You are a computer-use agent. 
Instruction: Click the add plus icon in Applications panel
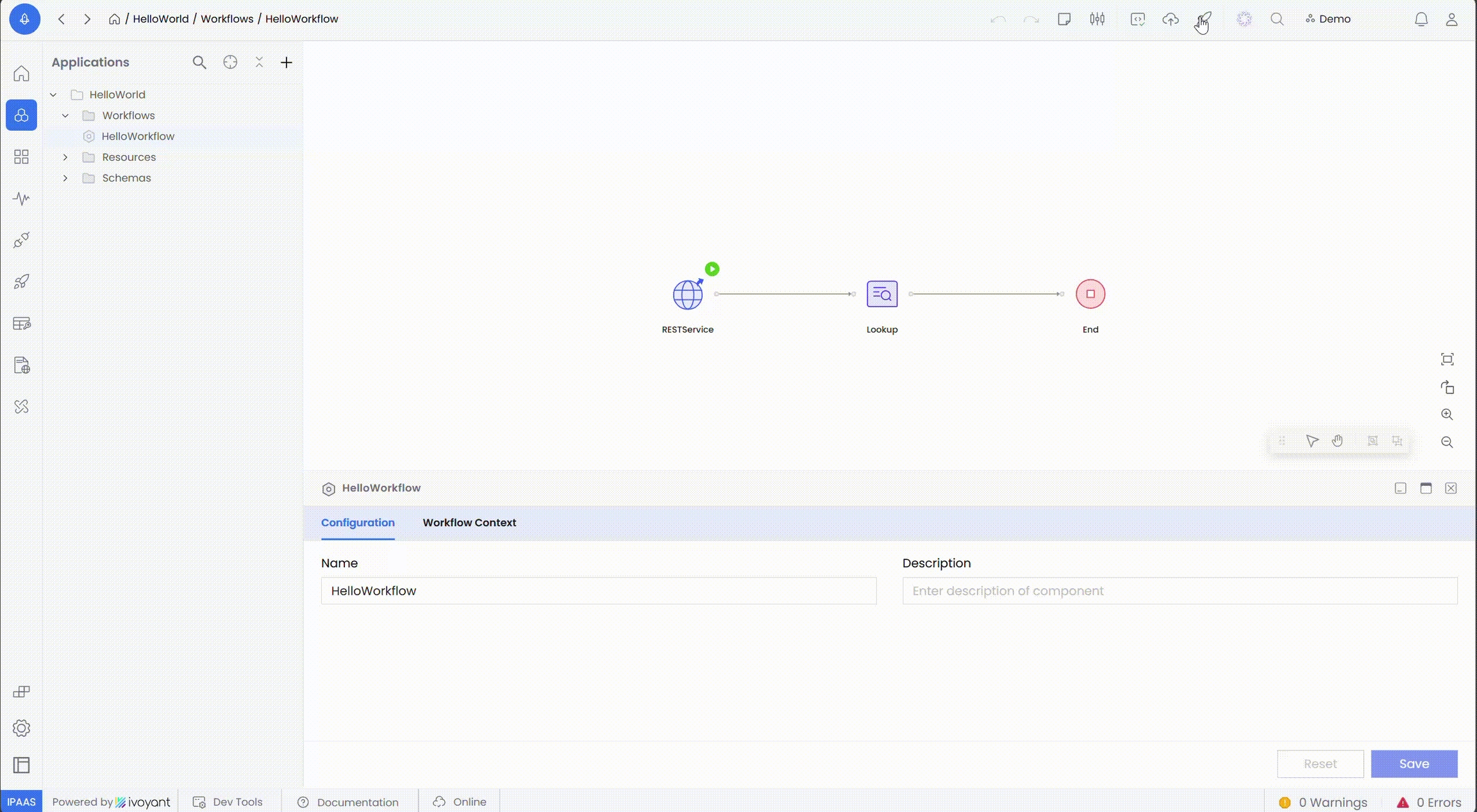click(287, 62)
